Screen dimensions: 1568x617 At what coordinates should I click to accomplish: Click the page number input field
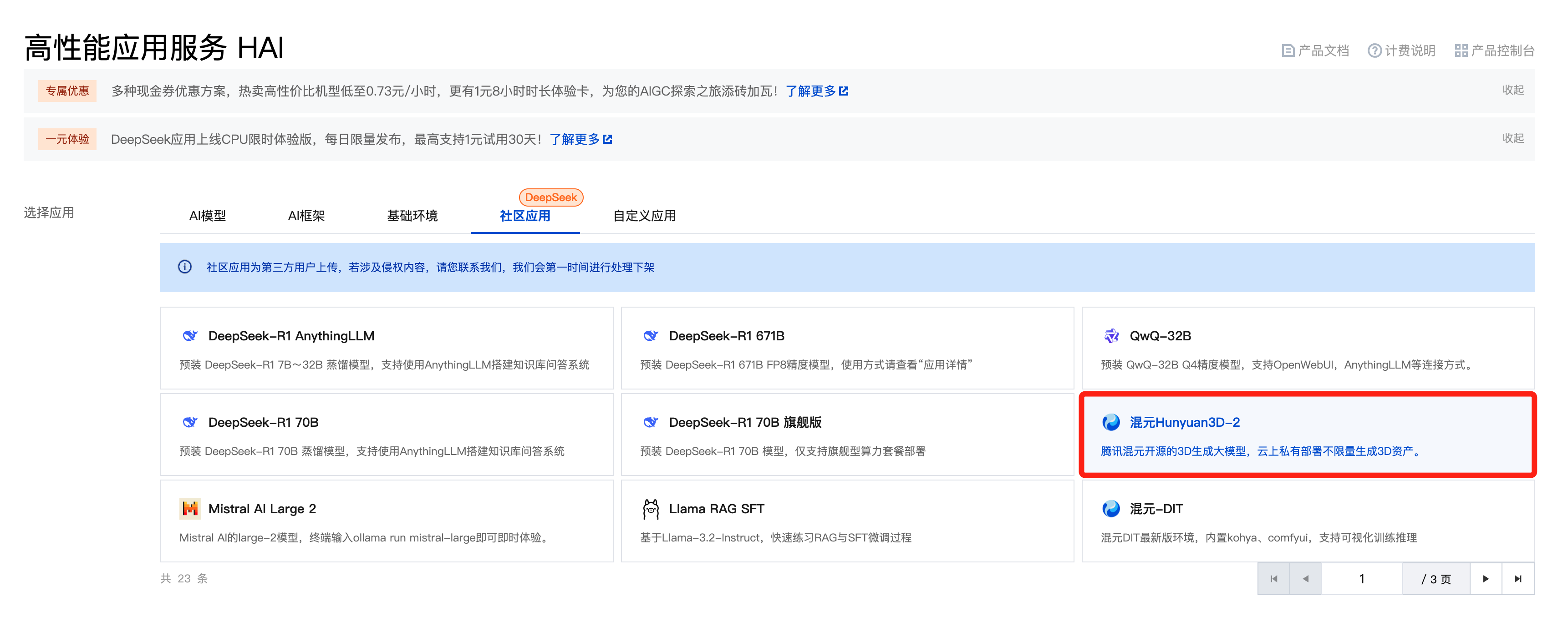point(1362,579)
